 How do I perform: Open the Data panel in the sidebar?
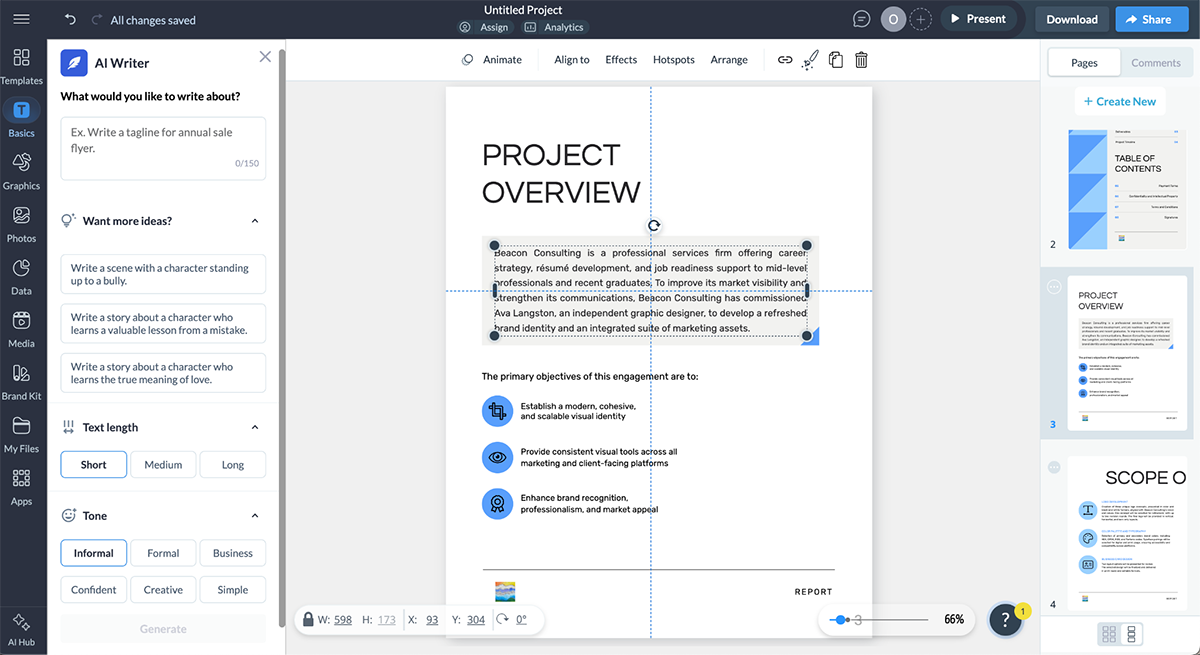pyautogui.click(x=21, y=275)
